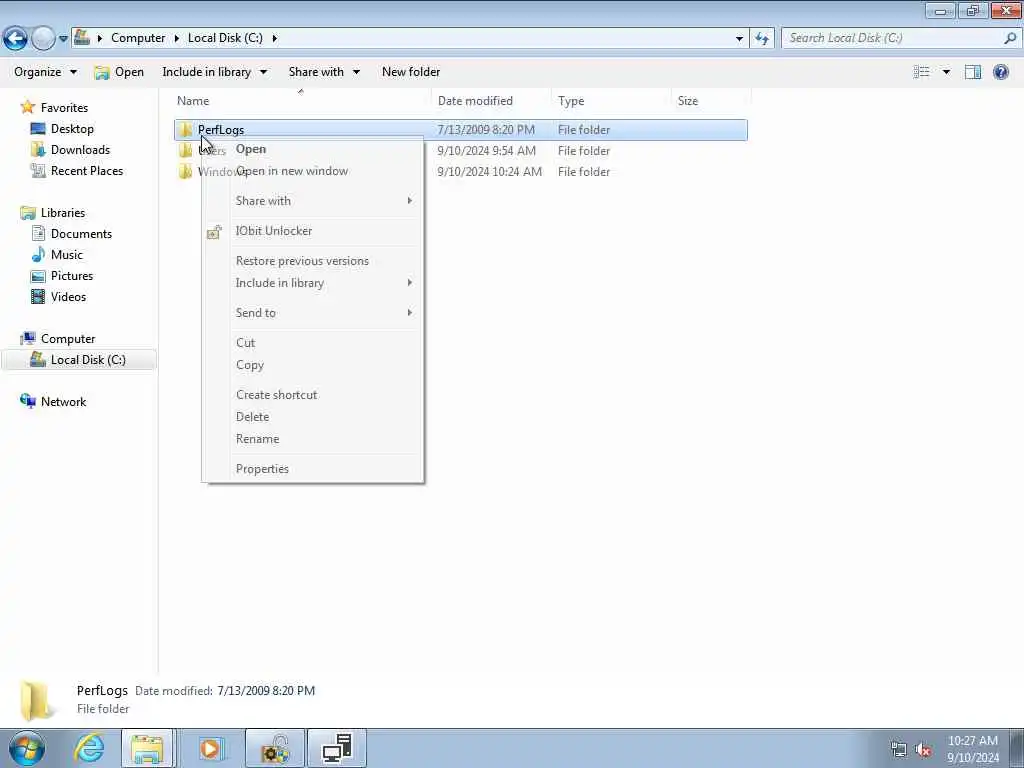Expand Share with context submenu
The image size is (1024, 768).
coord(313,200)
